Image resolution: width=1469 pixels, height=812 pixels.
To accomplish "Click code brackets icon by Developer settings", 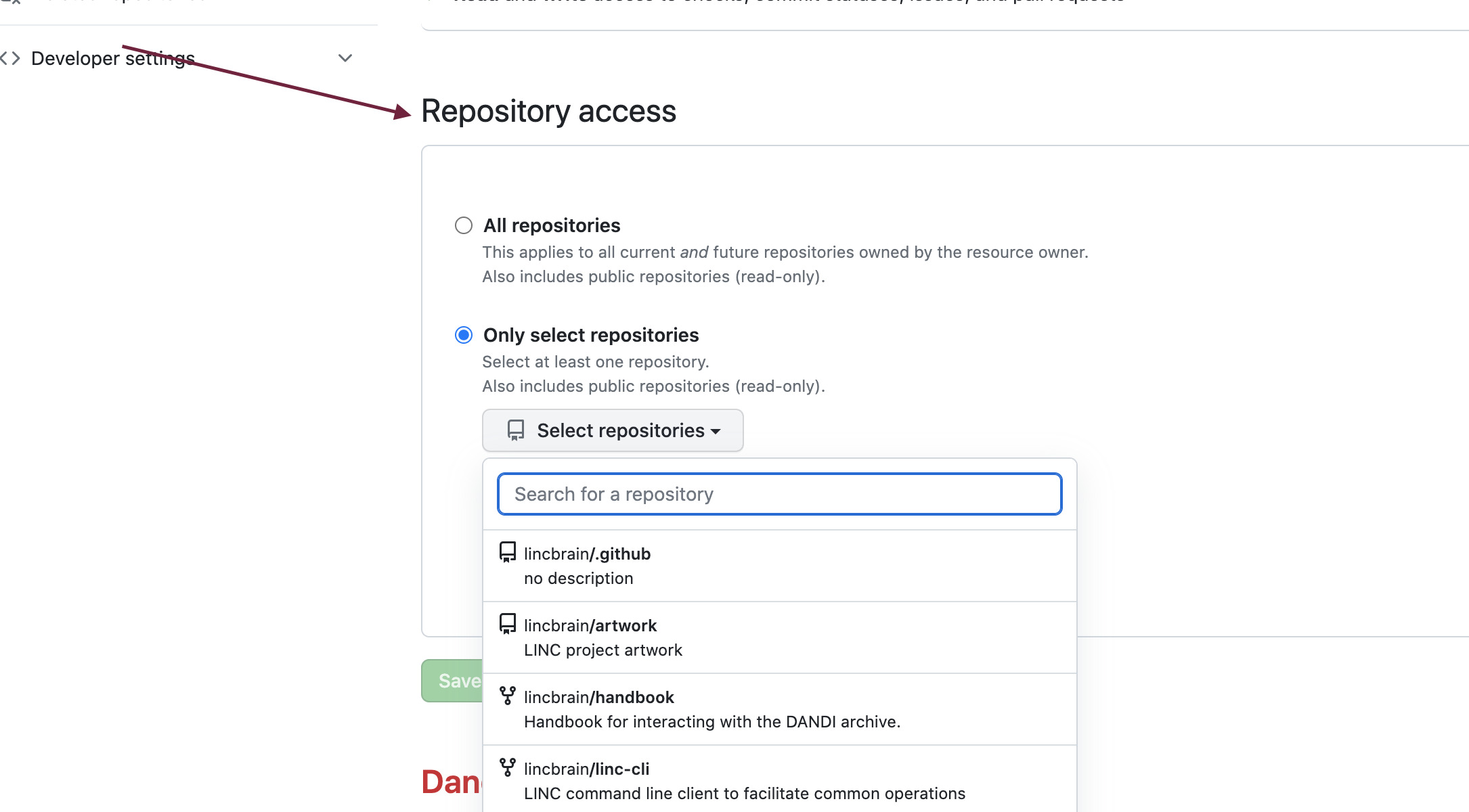I will pyautogui.click(x=11, y=58).
